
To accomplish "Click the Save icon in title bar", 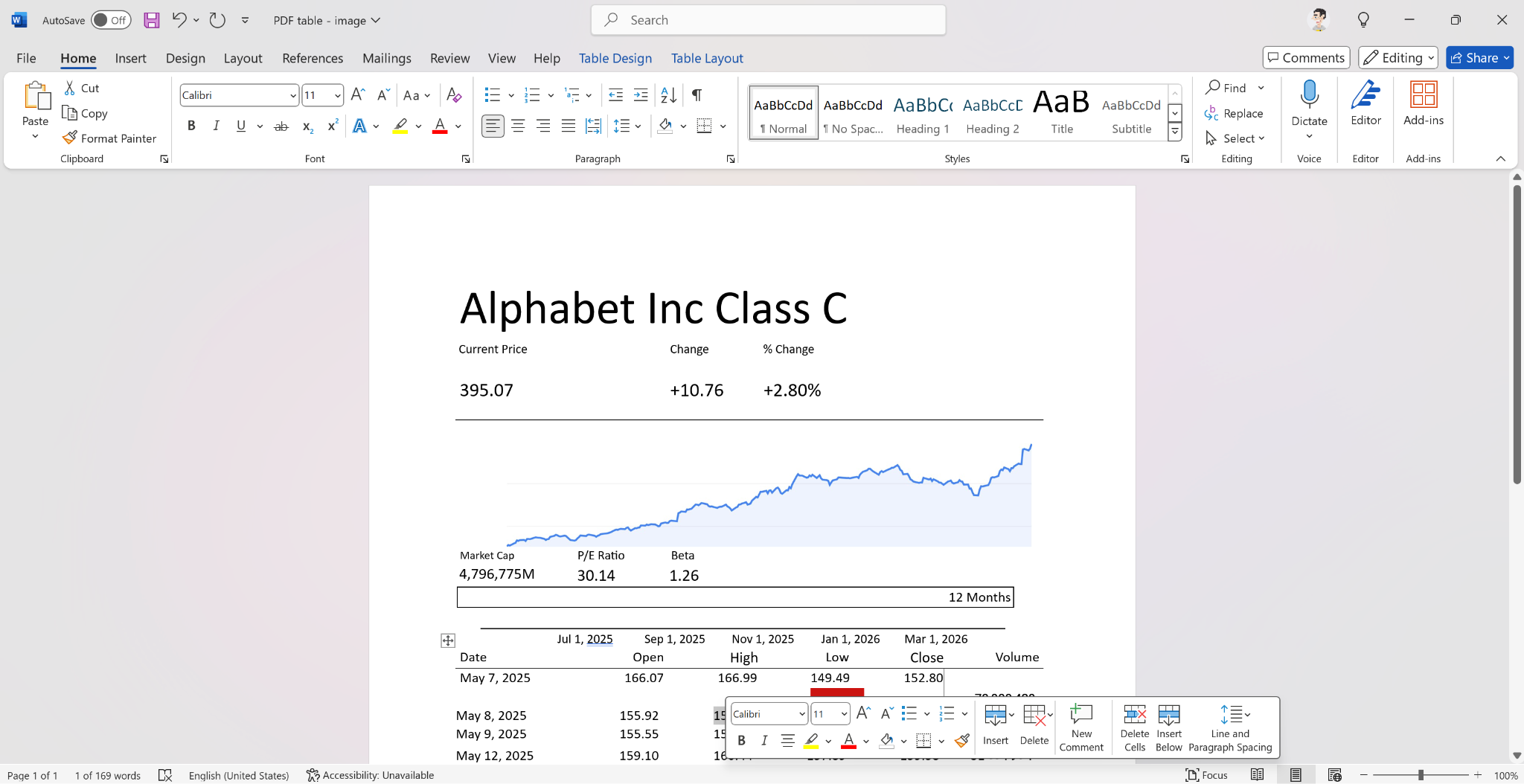I will pos(152,20).
